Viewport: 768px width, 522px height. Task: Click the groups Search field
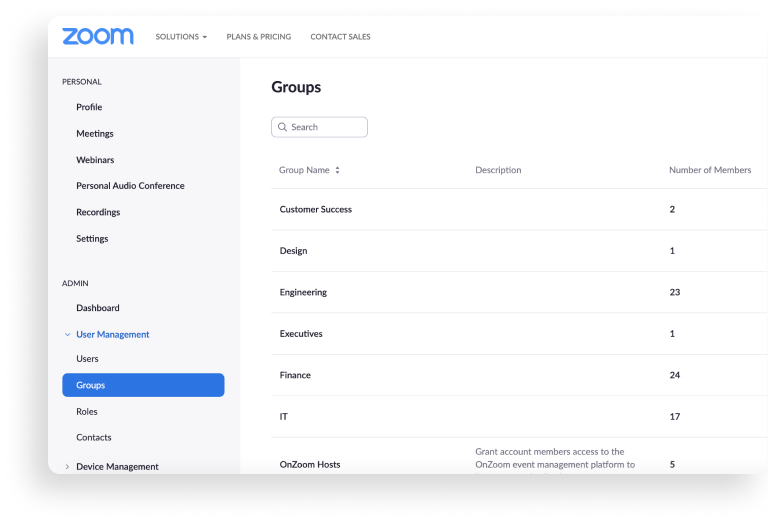pyautogui.click(x=319, y=127)
